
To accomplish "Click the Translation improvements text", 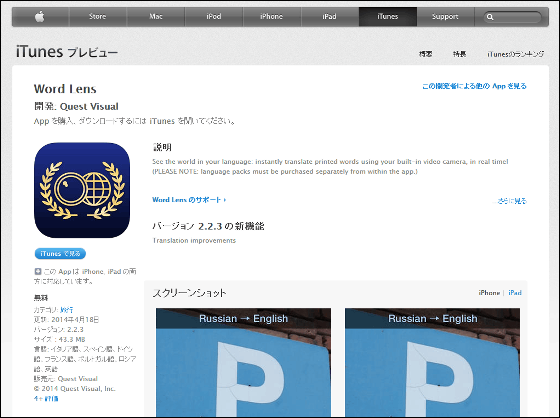I will coord(194,241).
